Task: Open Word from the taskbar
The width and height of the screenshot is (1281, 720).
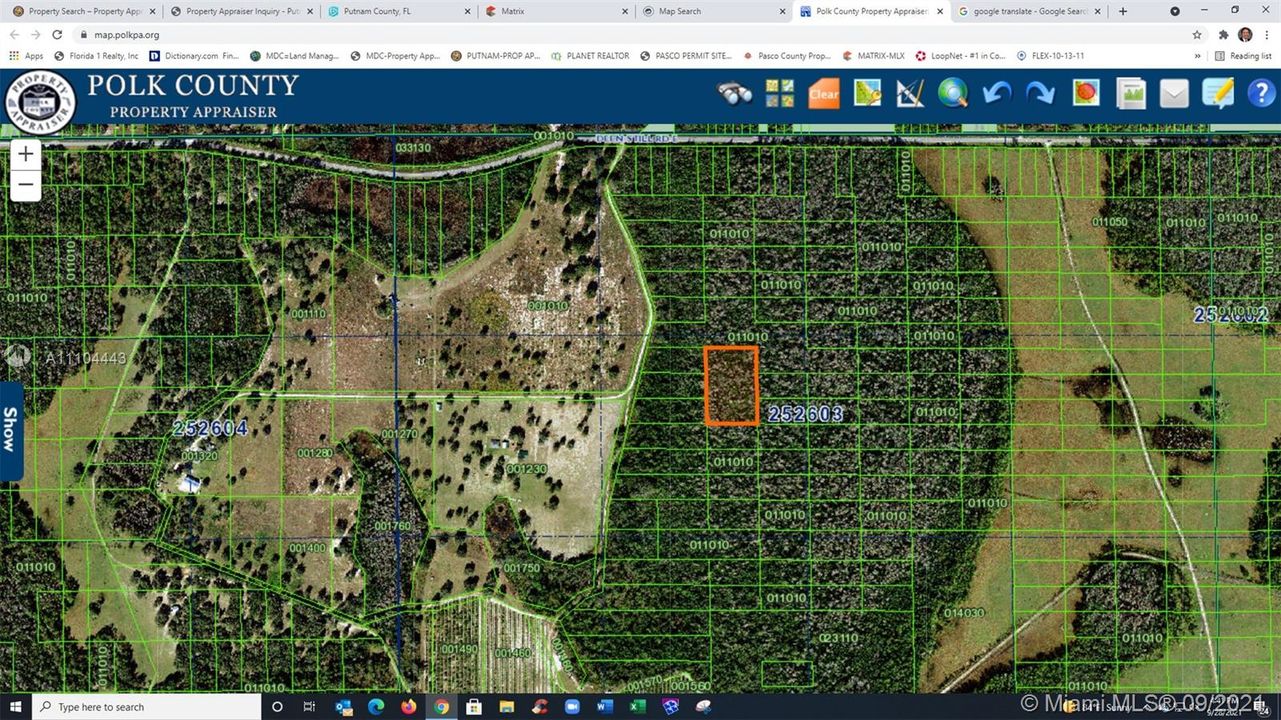Action: pos(605,707)
